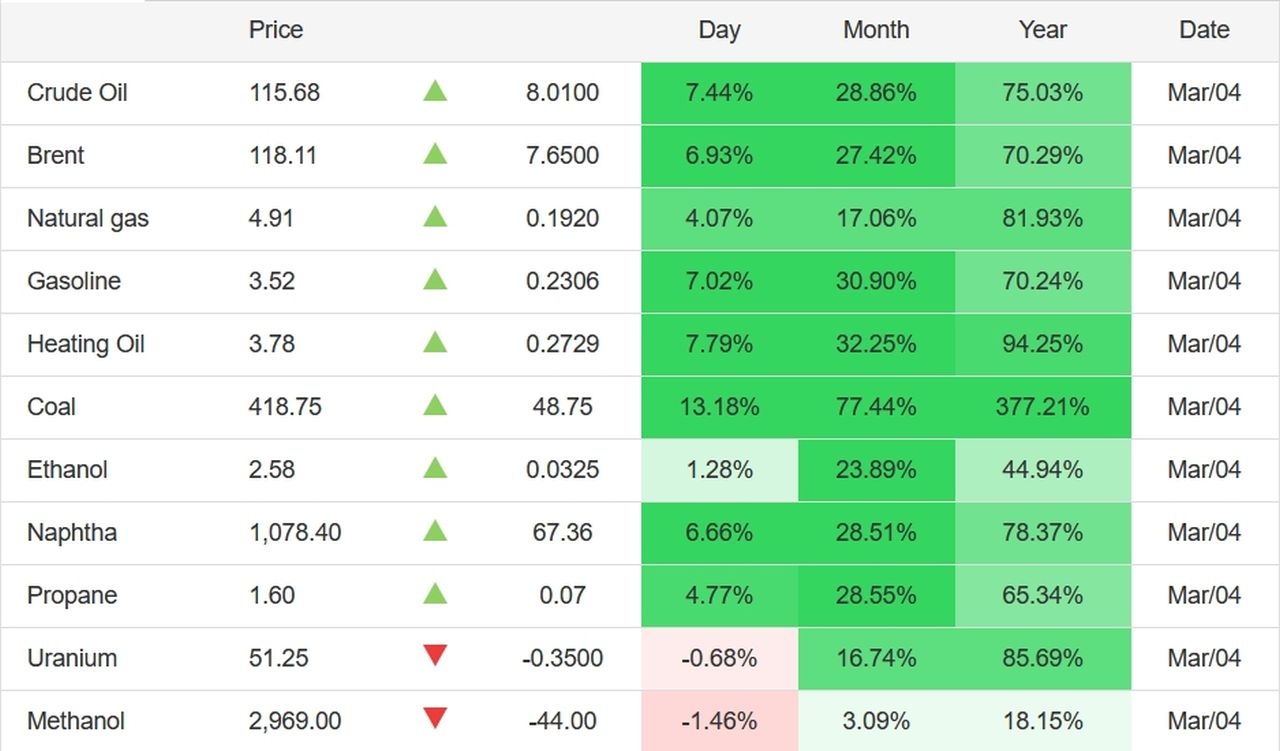1280x751 pixels.
Task: Click the Year column header
Action: click(x=1043, y=30)
